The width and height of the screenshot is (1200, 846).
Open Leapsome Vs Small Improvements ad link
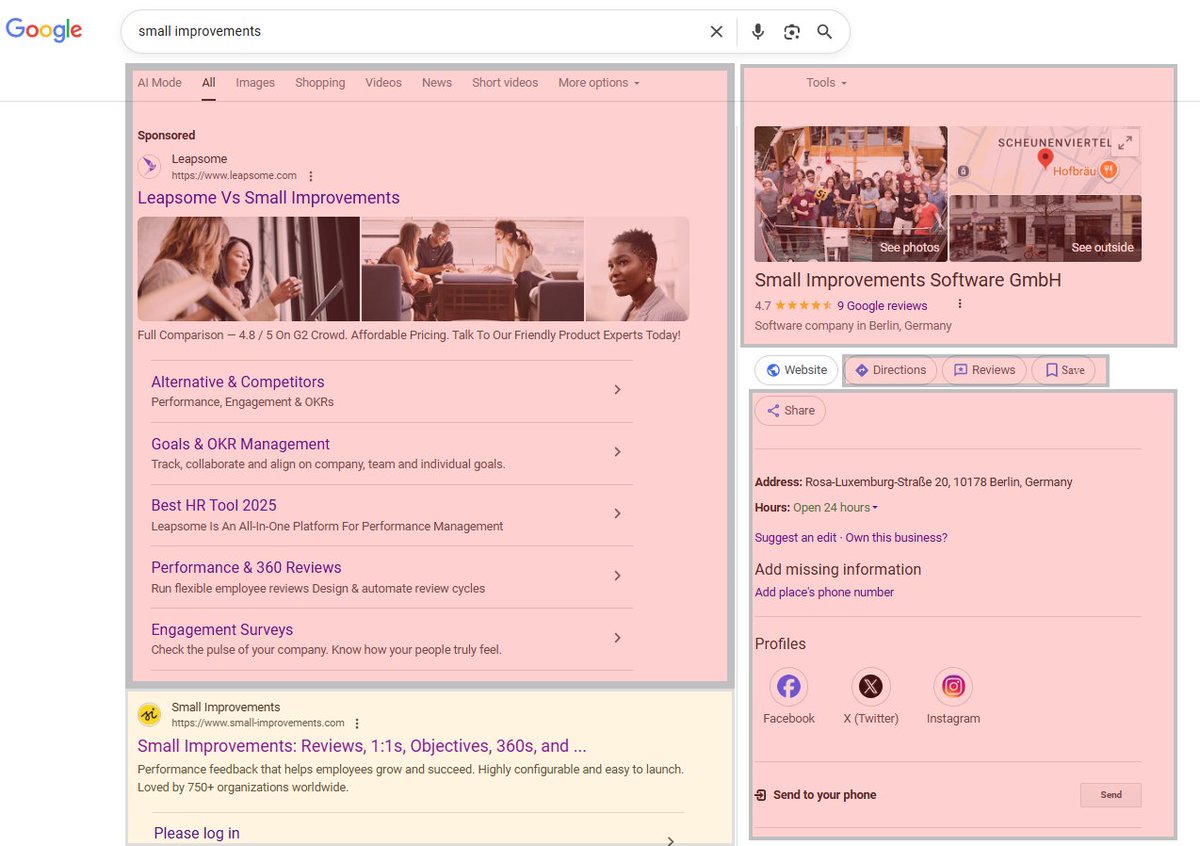(x=269, y=198)
